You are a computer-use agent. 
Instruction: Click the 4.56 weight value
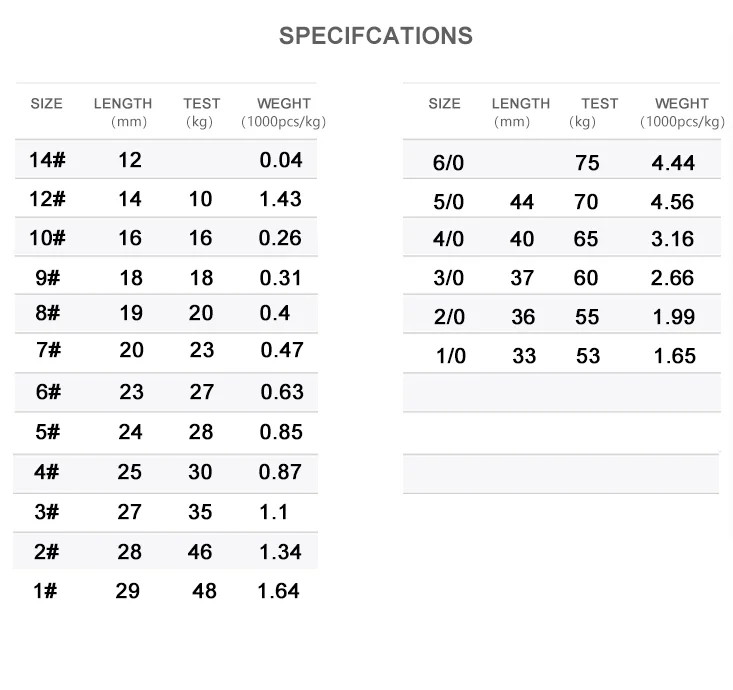[672, 202]
